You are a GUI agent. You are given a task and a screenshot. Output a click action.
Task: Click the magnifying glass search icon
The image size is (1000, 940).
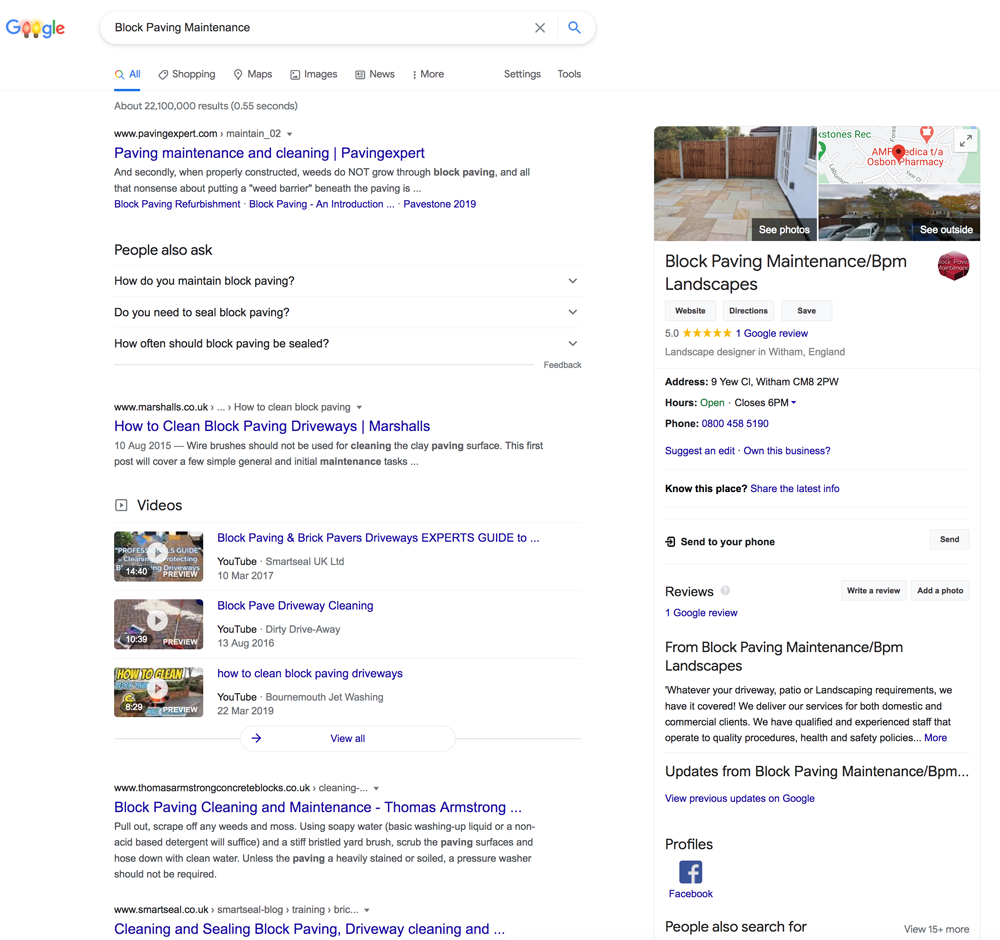[574, 27]
